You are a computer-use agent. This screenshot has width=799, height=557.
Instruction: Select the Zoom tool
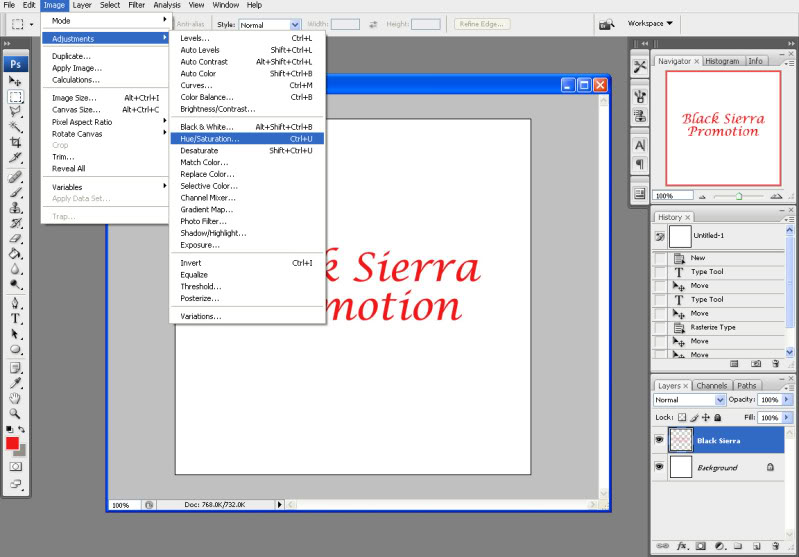tap(15, 413)
